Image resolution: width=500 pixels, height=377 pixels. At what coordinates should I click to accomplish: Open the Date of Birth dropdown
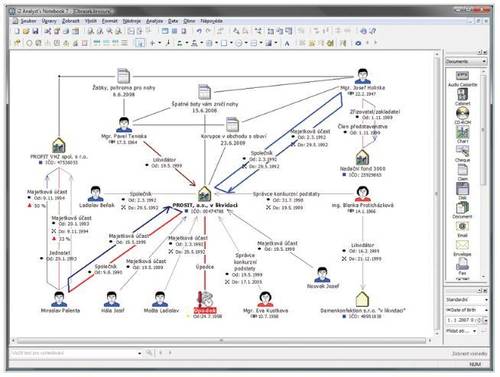coord(466,310)
